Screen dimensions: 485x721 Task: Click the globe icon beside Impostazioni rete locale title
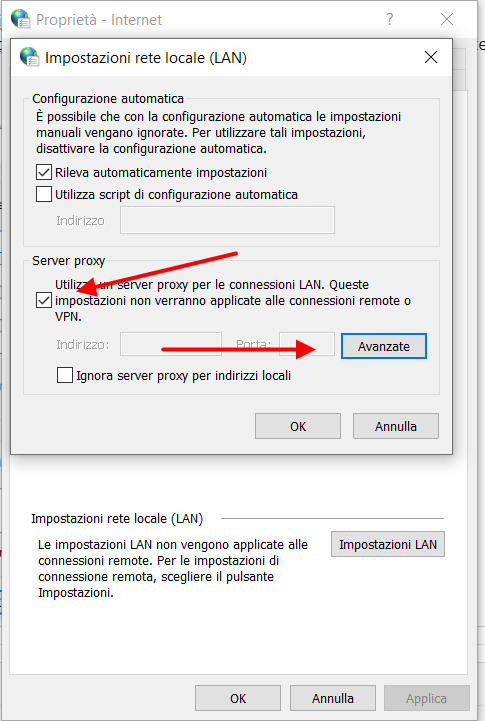(x=29, y=57)
